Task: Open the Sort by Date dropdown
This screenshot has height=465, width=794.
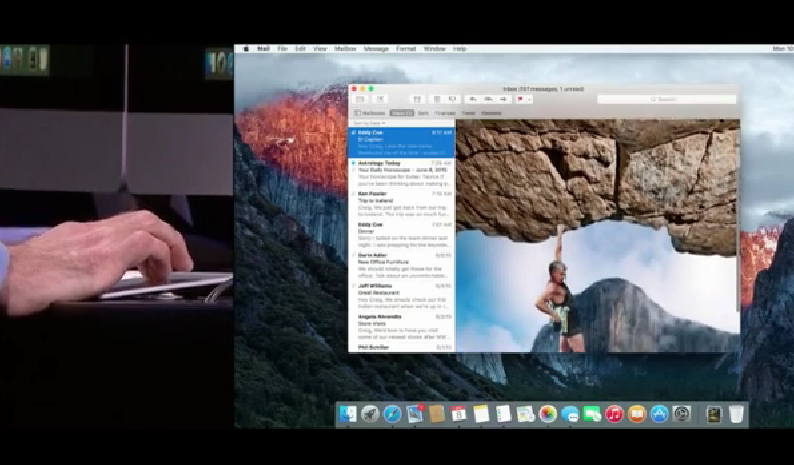Action: [x=369, y=123]
